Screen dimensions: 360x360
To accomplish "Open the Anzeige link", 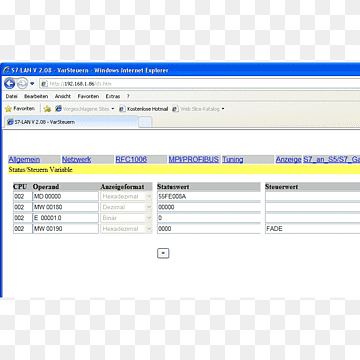I will [x=288, y=159].
